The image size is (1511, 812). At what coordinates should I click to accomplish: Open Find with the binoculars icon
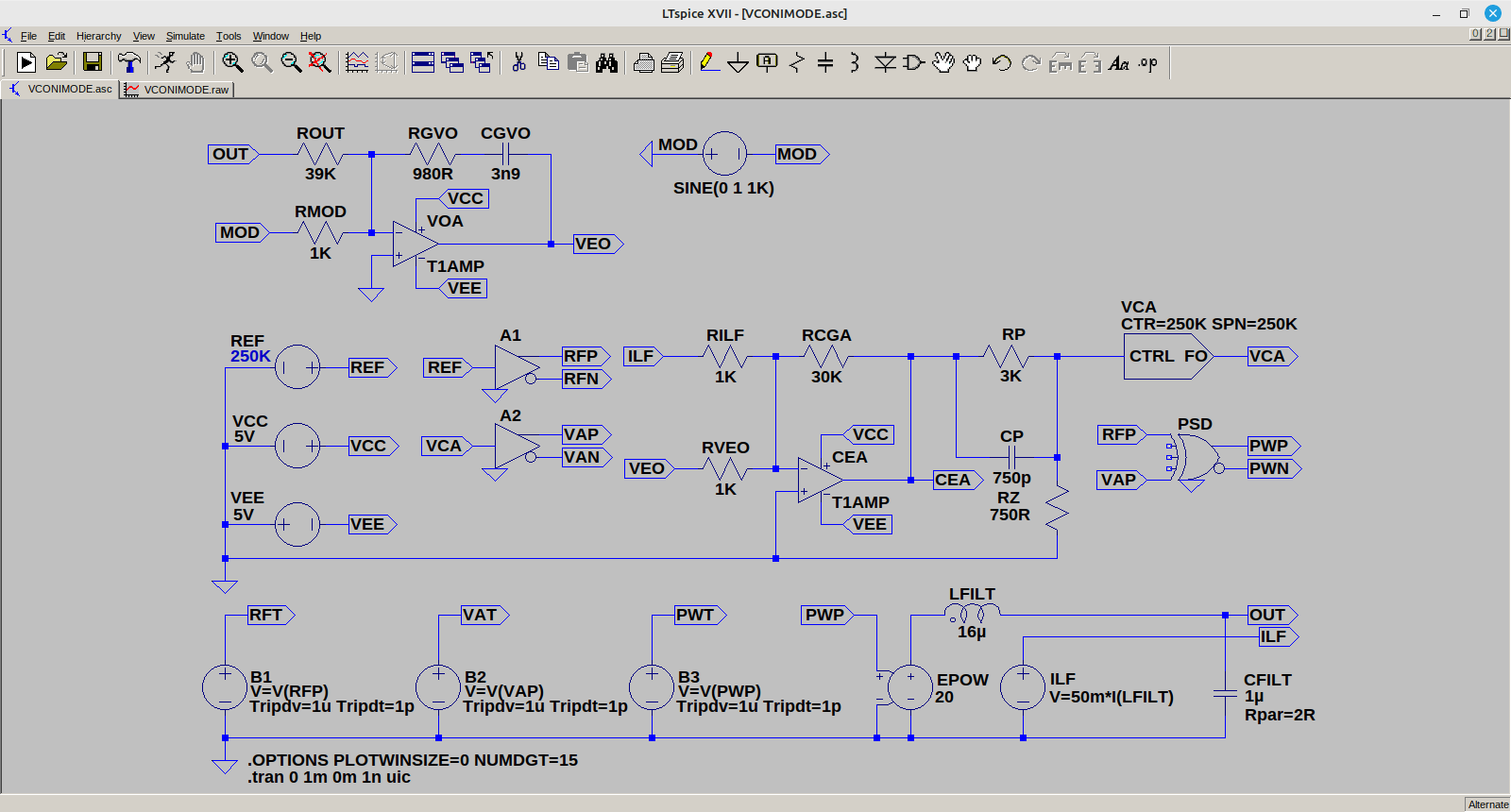click(x=606, y=62)
